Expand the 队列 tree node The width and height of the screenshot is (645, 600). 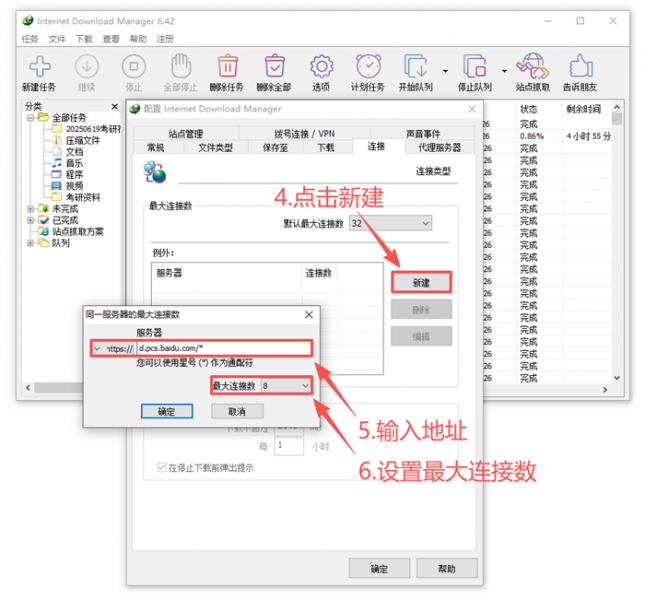pos(30,243)
